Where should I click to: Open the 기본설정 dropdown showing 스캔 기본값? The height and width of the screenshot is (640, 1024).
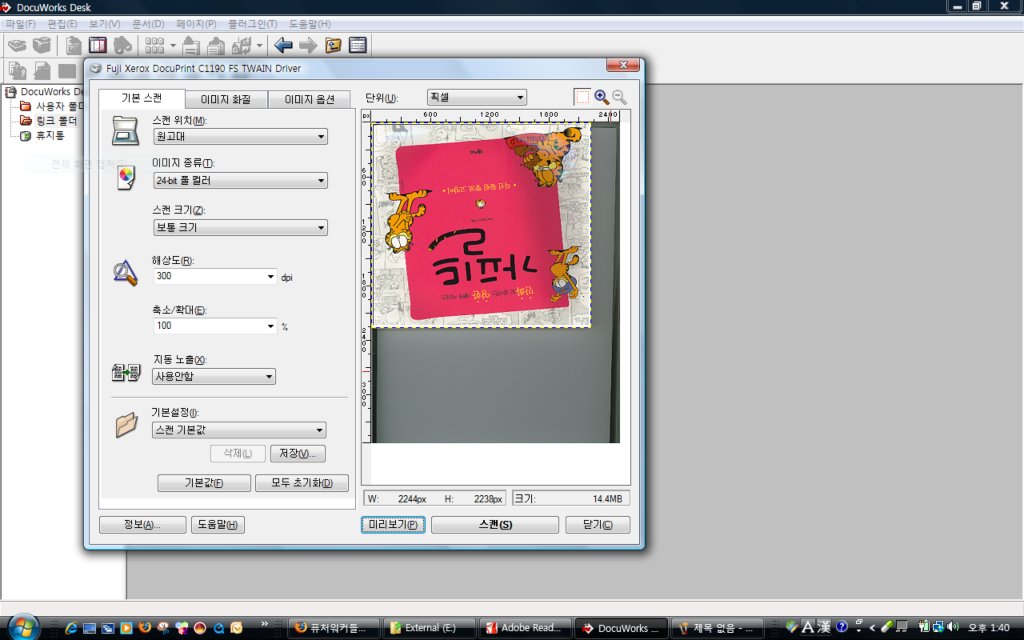(x=239, y=430)
